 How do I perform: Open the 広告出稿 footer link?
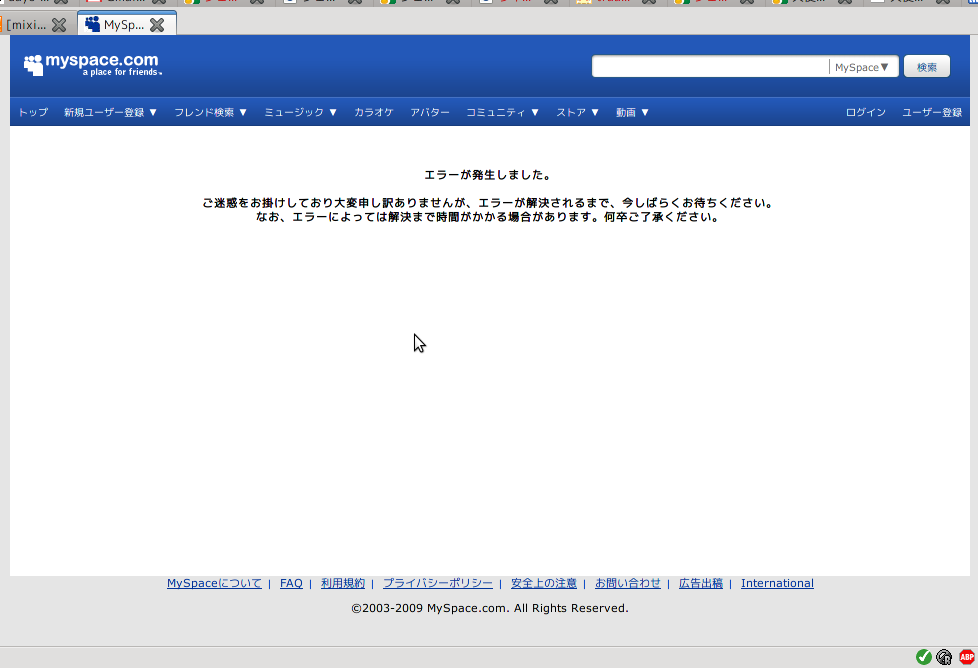pyautogui.click(x=701, y=583)
